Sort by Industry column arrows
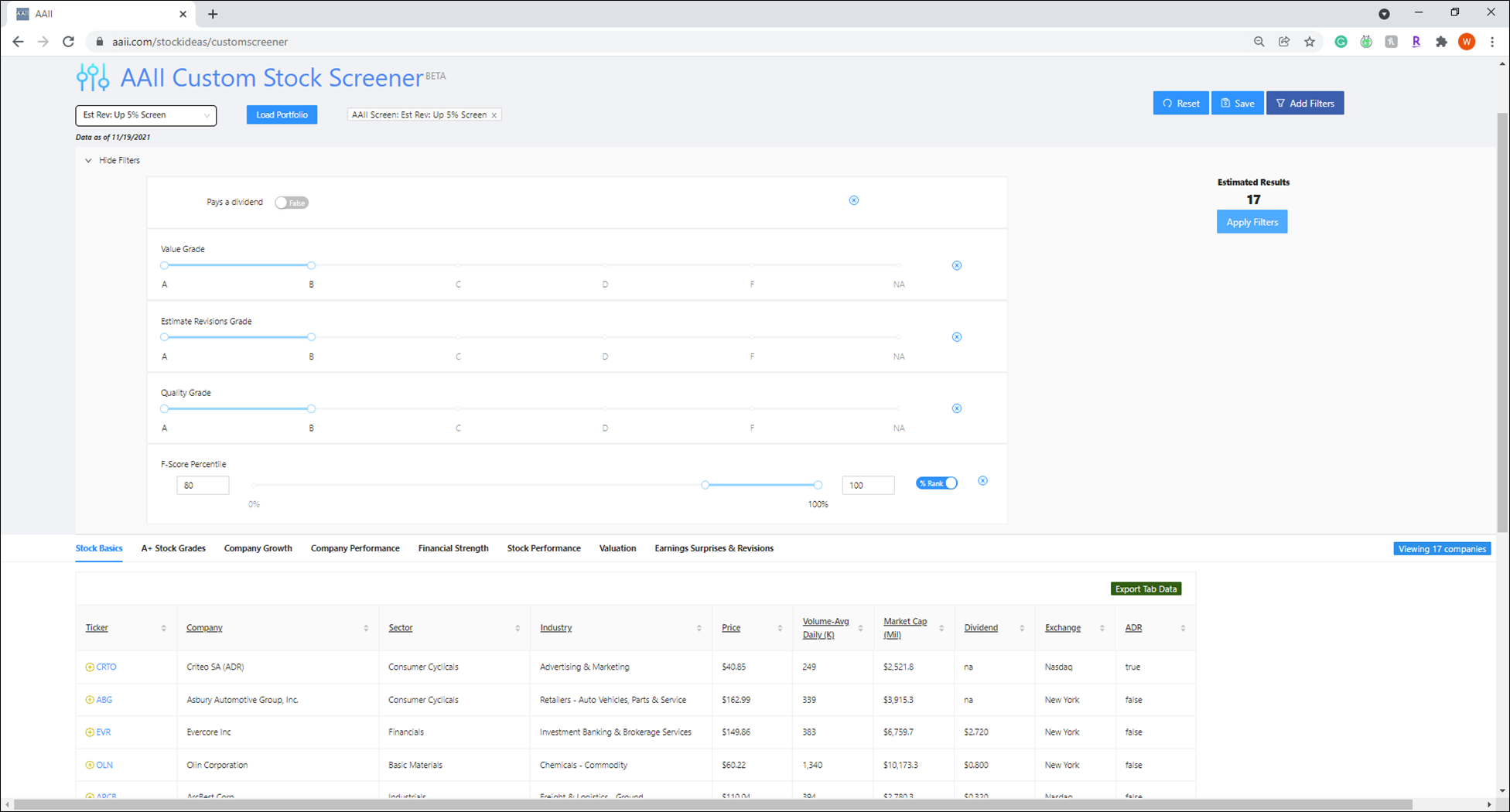 tap(699, 628)
